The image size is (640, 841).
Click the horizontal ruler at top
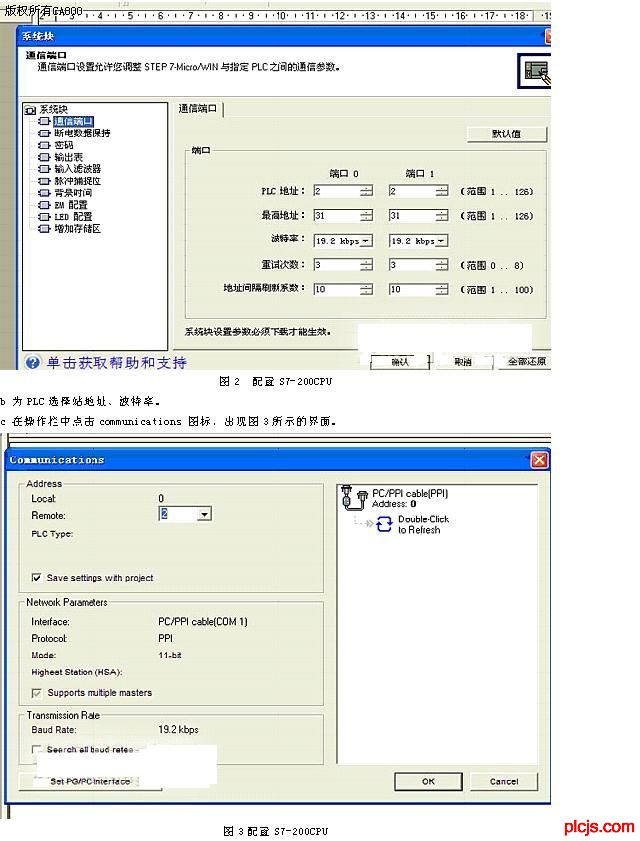pos(292,14)
